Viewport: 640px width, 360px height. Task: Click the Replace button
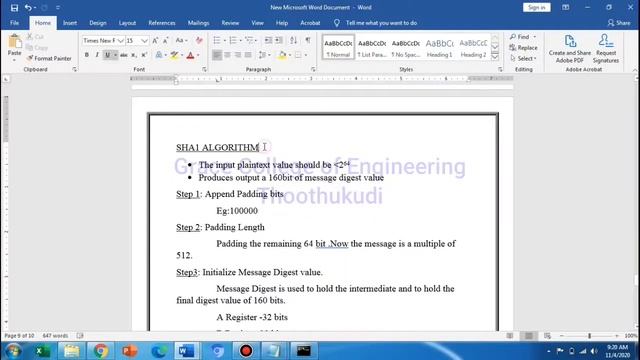click(523, 48)
